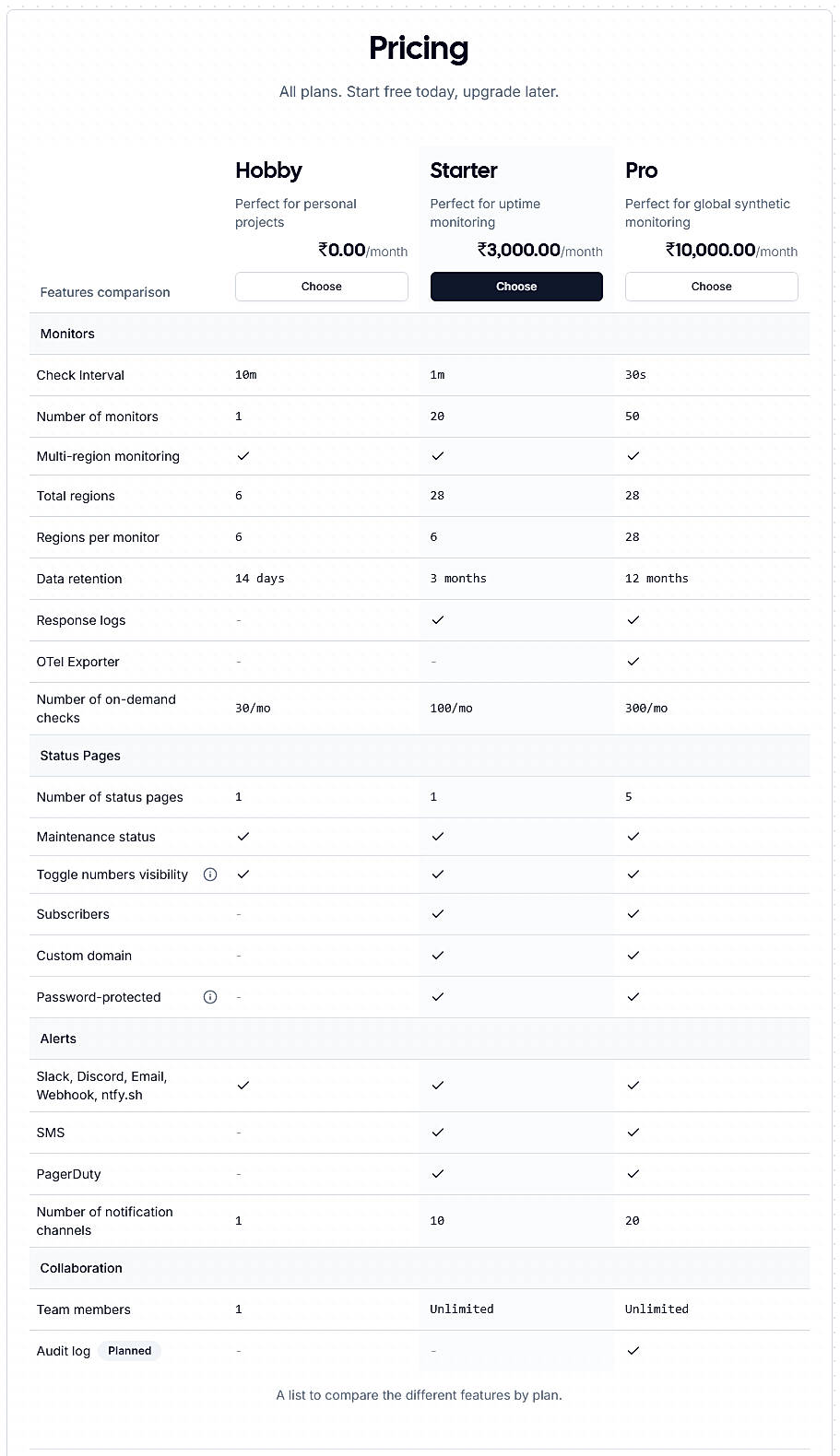This screenshot has height=1456, width=840.
Task: Choose the free Hobby plan
Action: point(321,287)
